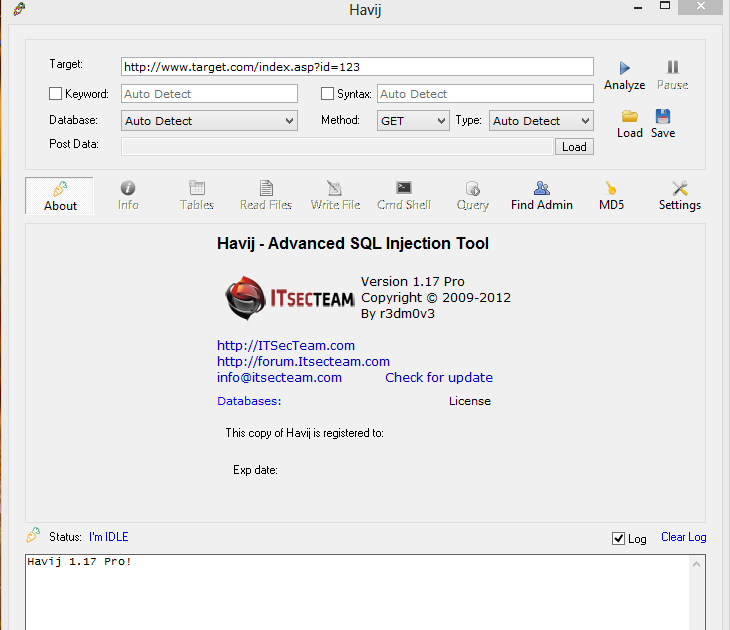The width and height of the screenshot is (730, 630).
Task: Click the Version 1.17 Pro text
Action: click(x=412, y=282)
